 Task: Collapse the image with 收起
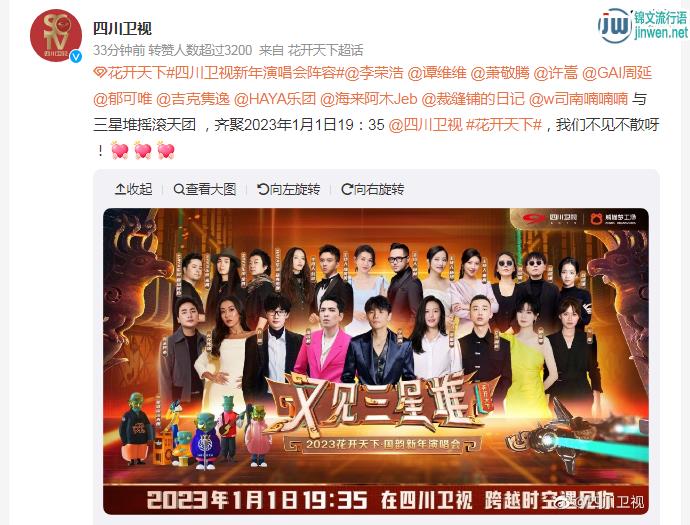coord(133,189)
